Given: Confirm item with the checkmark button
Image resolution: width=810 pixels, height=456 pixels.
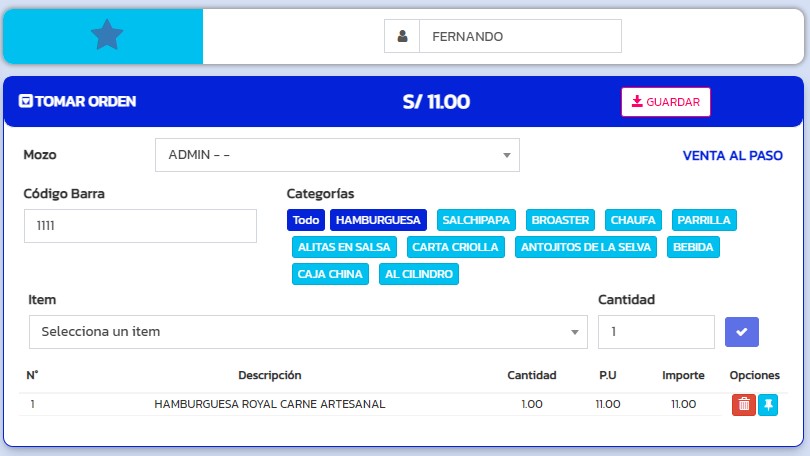Looking at the screenshot, I should coord(742,331).
